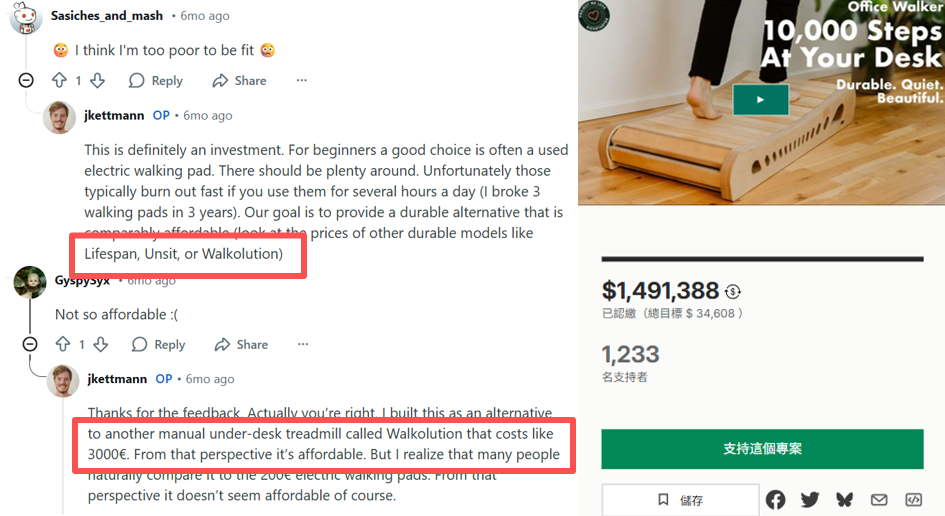Open the embed code icon
The width and height of the screenshot is (945, 516).
(x=913, y=500)
